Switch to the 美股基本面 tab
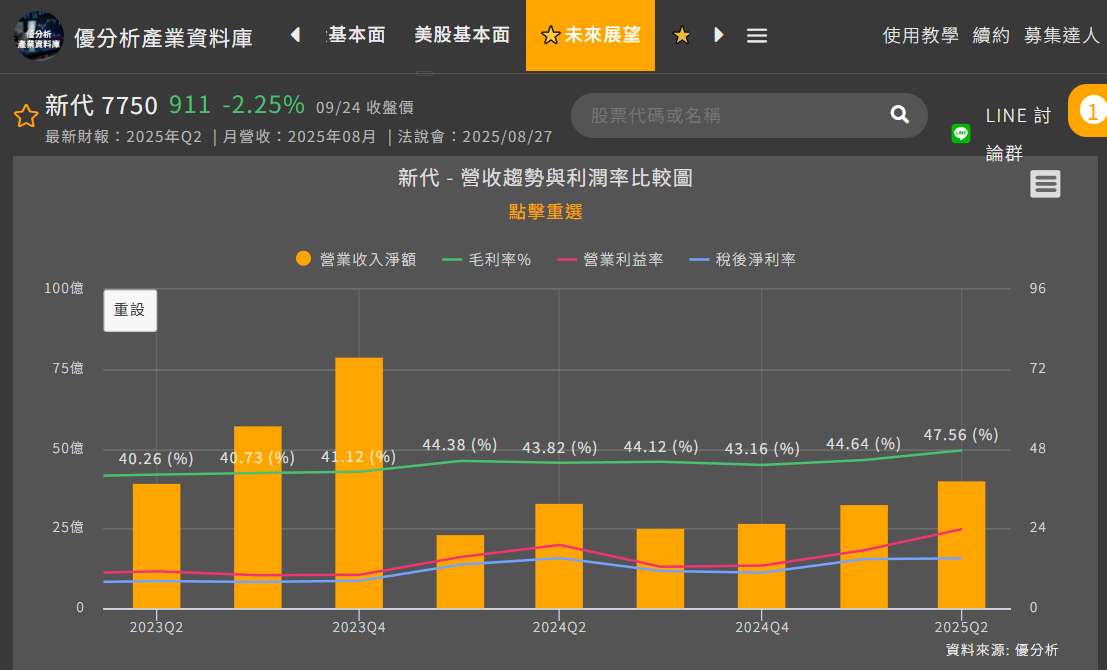 (462, 35)
